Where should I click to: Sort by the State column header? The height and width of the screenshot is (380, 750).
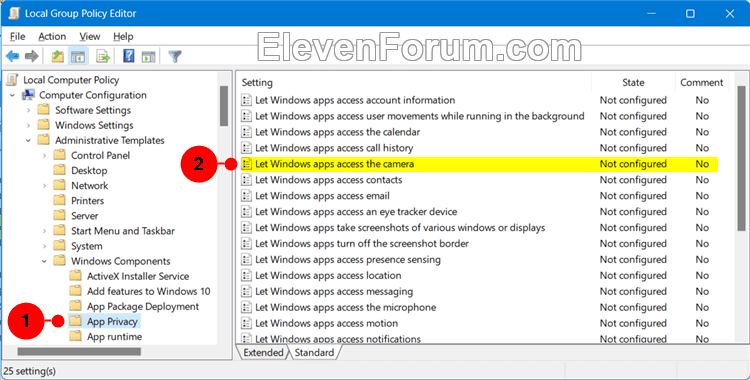(633, 82)
